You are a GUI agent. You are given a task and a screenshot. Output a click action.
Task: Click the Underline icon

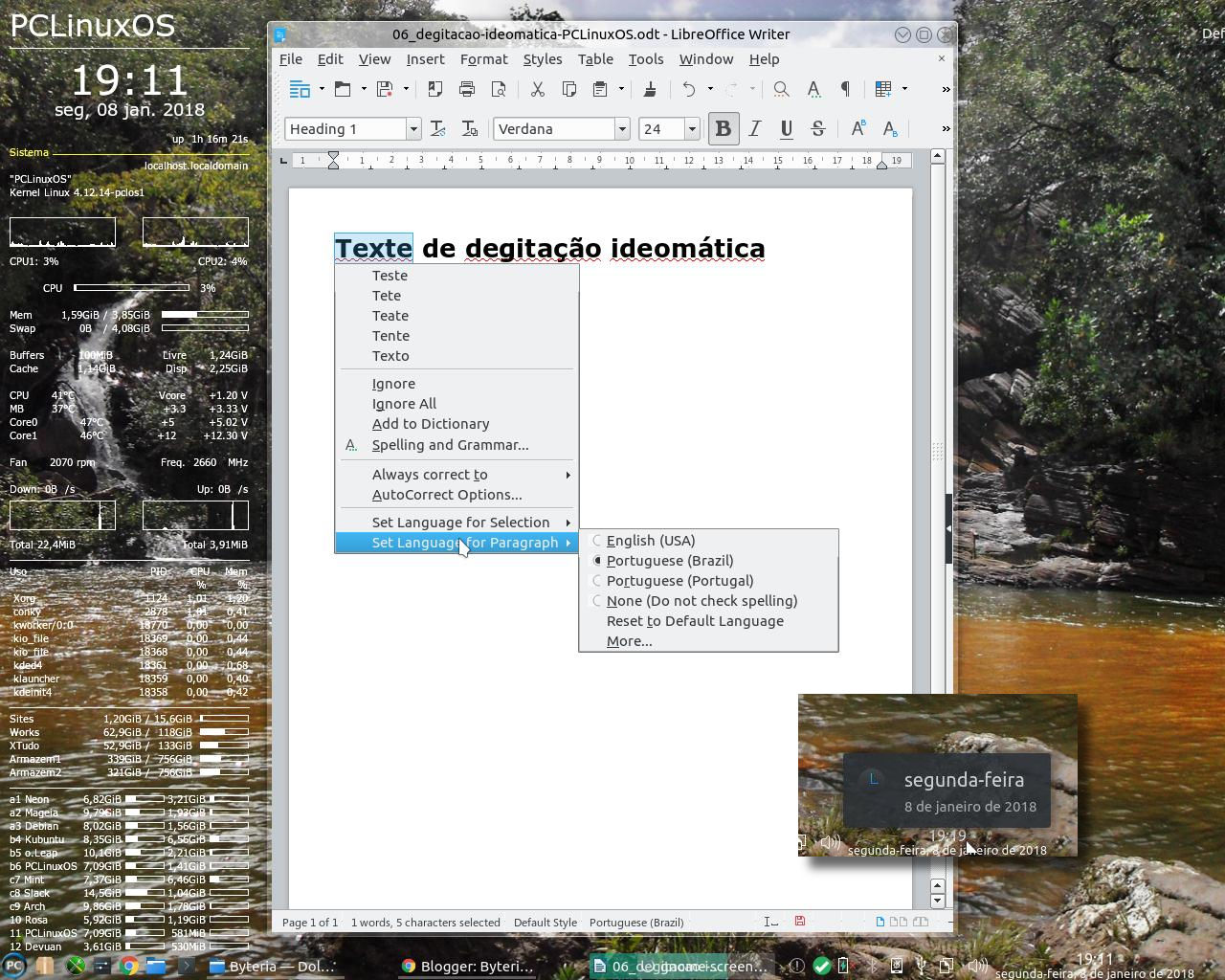pos(786,128)
